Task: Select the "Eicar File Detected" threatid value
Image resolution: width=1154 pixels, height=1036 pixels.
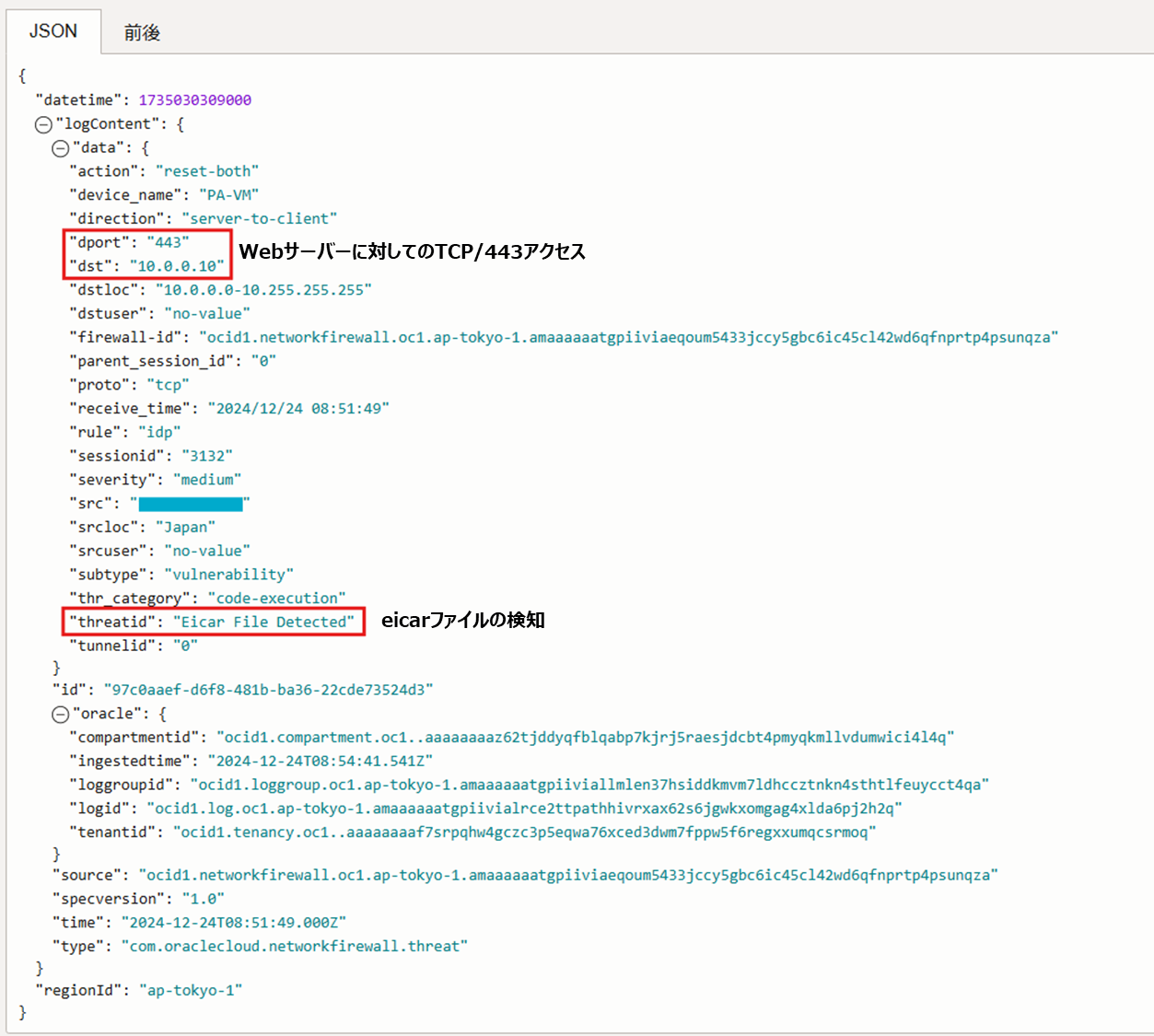Action: [x=263, y=623]
